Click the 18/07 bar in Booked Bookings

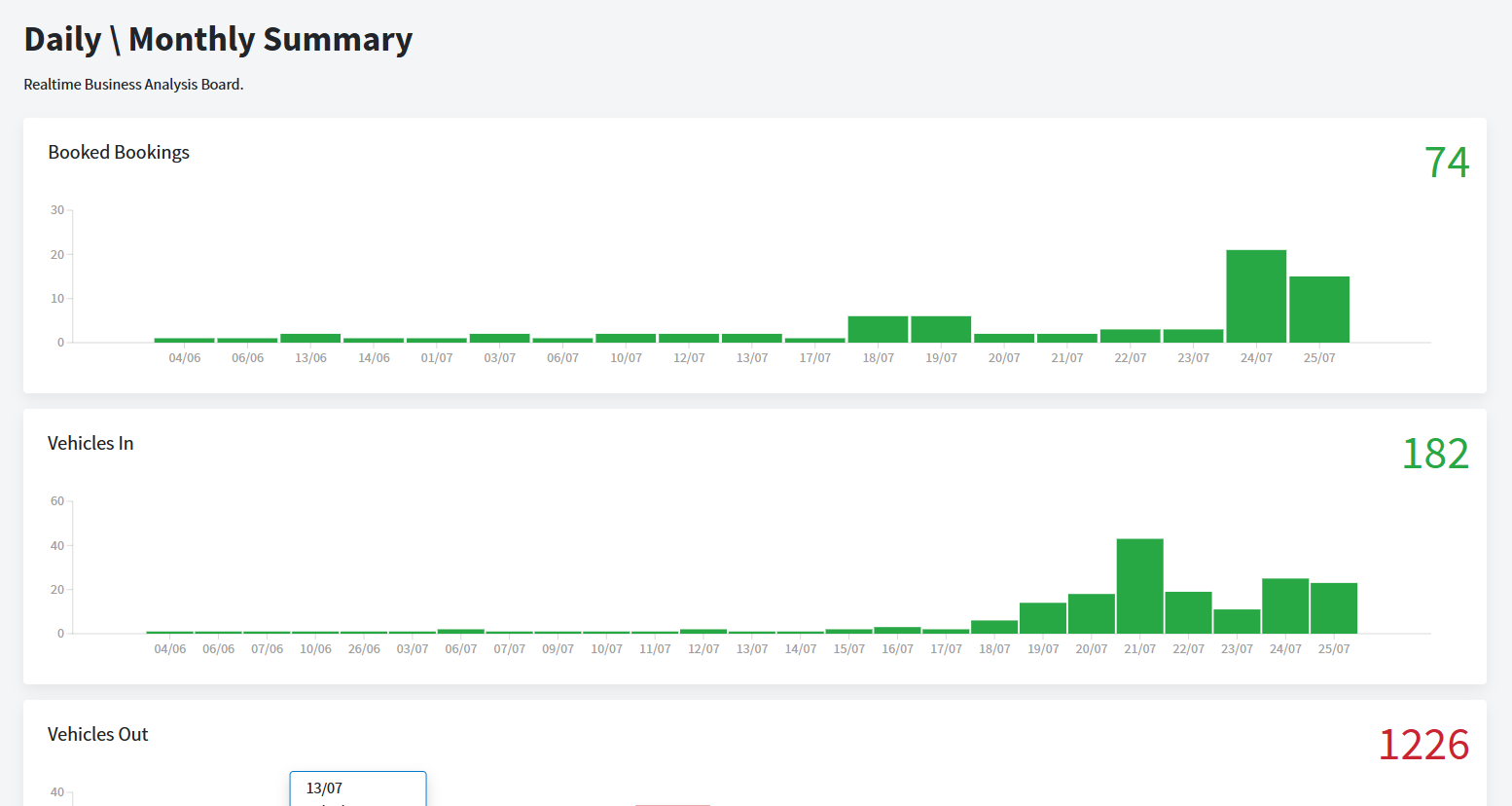(878, 329)
